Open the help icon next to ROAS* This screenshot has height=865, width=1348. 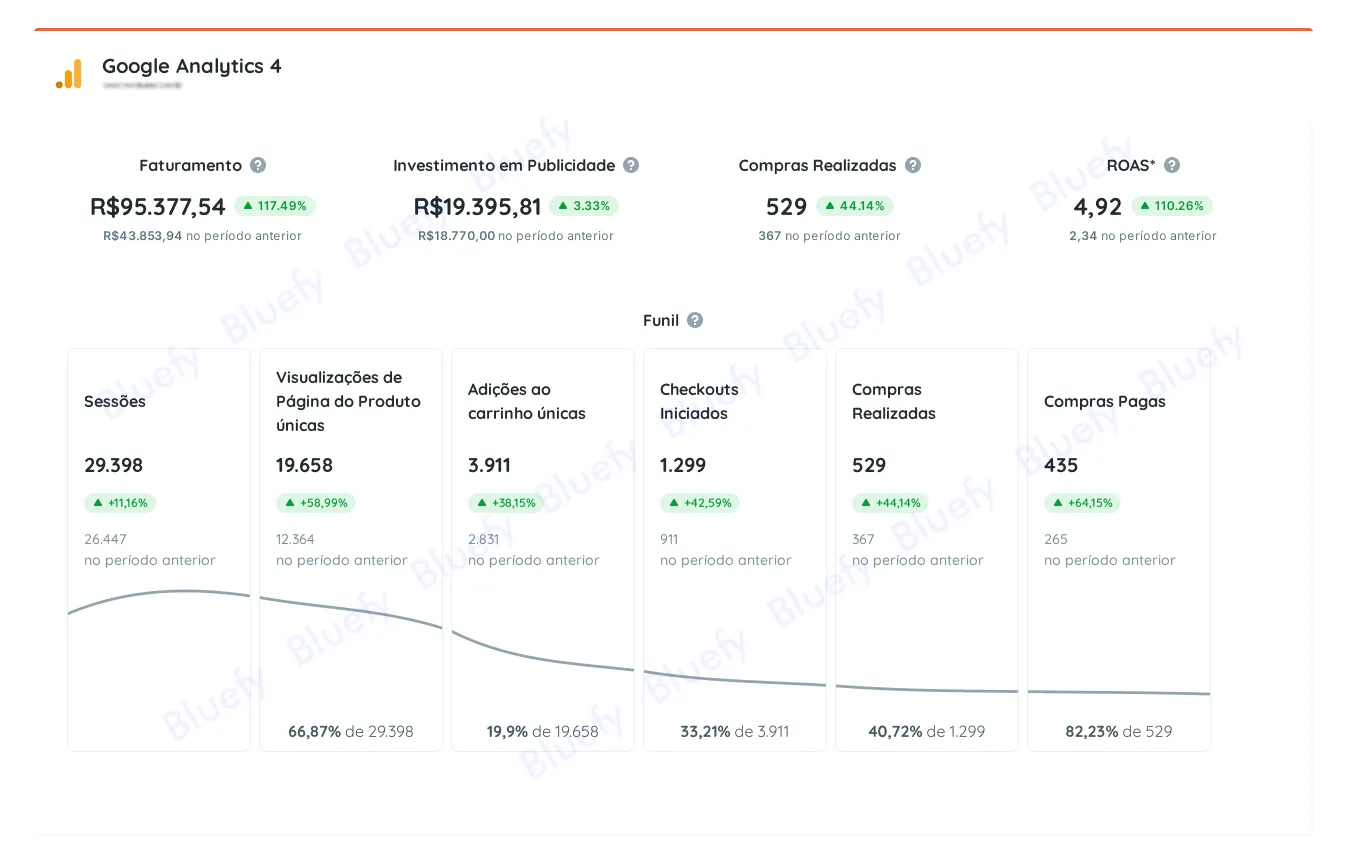coord(1172,165)
